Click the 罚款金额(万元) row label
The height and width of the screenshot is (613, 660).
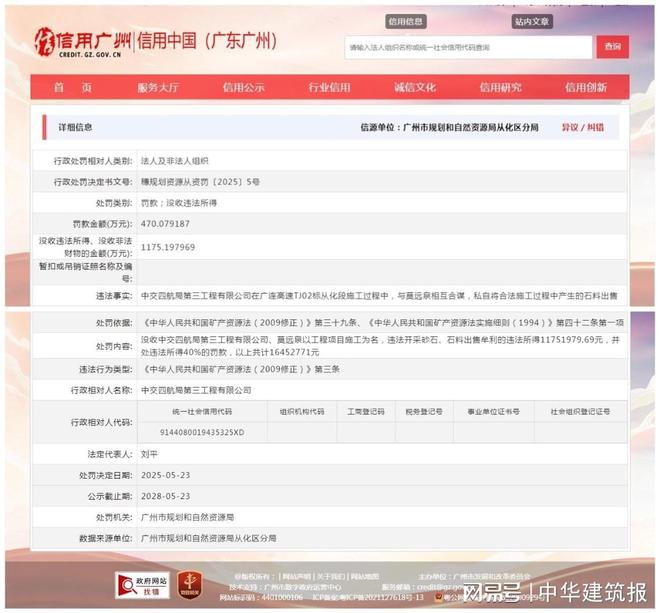click(x=102, y=224)
